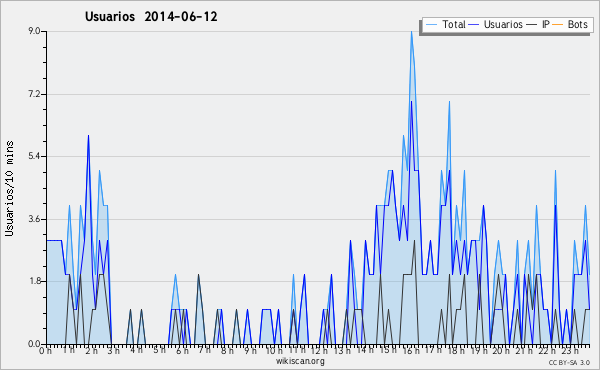Click the x-axis label "2 h"

(91, 351)
